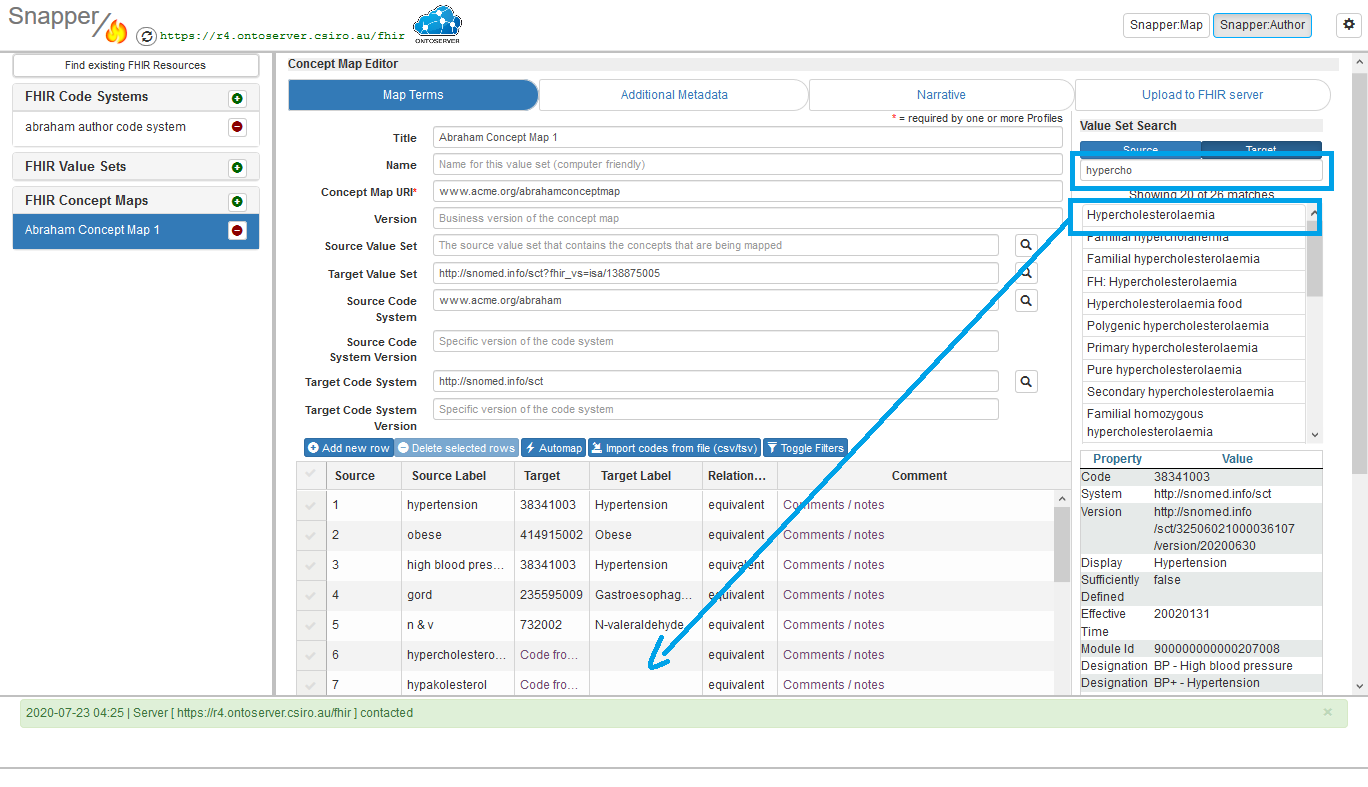Click the Source Value Set field
This screenshot has width=1368, height=787.
[716, 245]
